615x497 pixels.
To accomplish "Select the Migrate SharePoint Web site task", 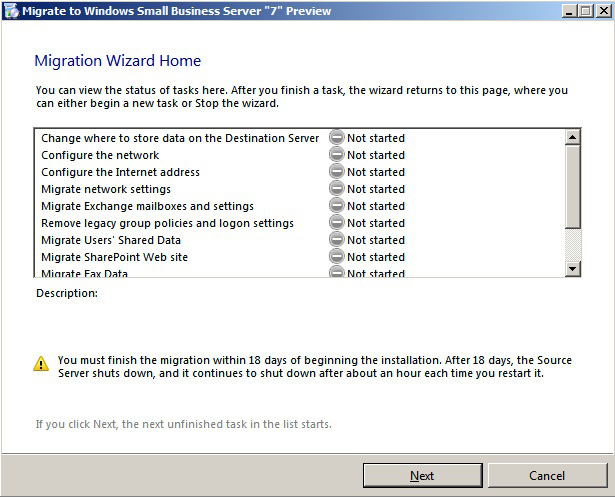I will (x=114, y=257).
